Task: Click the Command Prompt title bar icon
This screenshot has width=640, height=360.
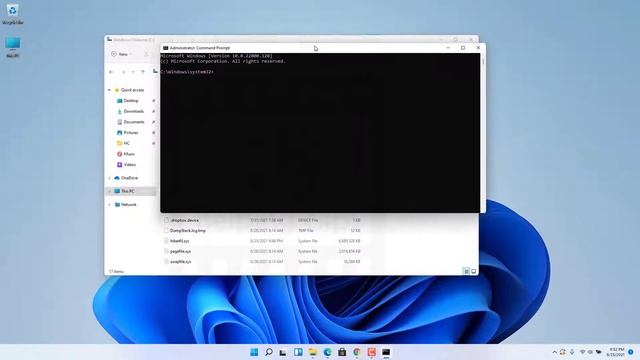Action: [x=165, y=48]
